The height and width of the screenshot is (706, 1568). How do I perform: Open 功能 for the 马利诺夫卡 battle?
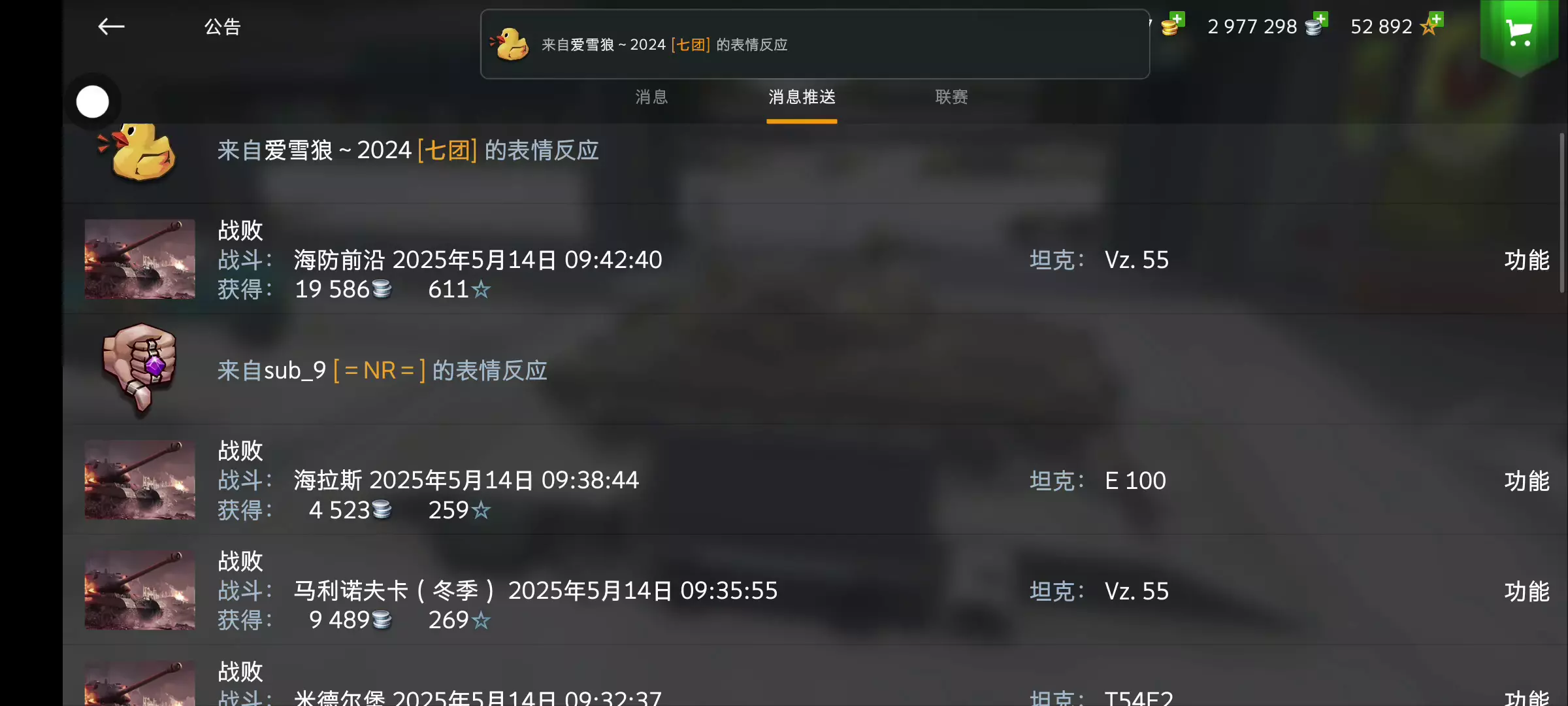coord(1526,592)
